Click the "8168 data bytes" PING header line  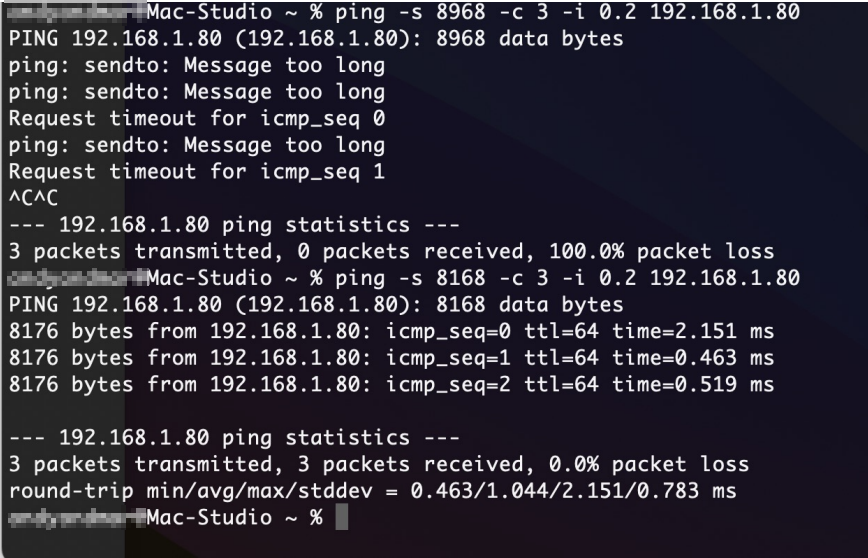[315, 303]
